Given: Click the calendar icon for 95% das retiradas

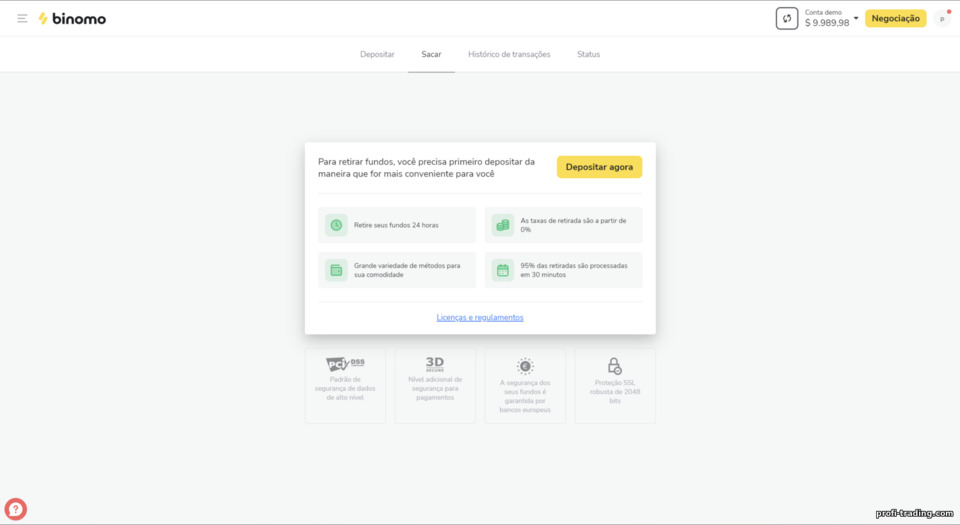Looking at the screenshot, I should pos(503,270).
